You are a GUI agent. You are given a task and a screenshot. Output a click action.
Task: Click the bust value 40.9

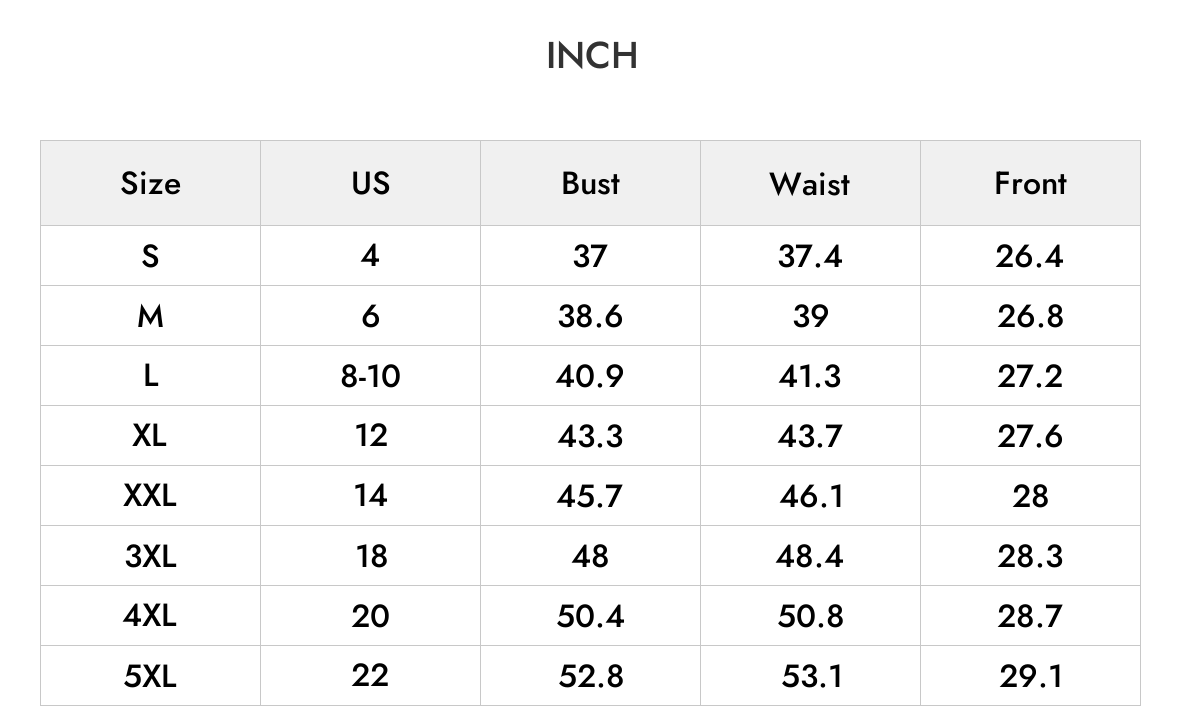[x=590, y=375]
